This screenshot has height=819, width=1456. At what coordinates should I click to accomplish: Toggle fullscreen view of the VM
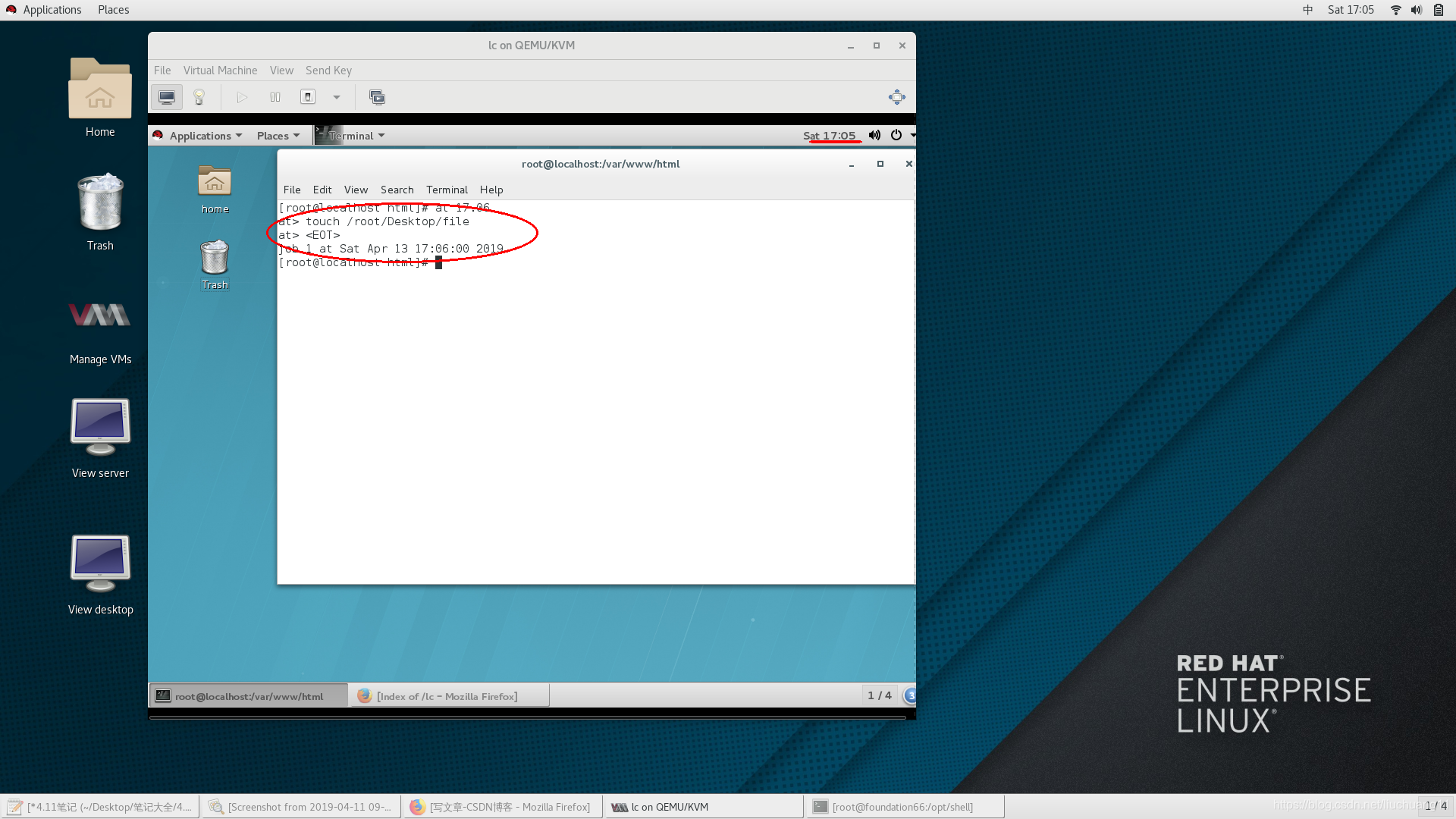pyautogui.click(x=896, y=97)
